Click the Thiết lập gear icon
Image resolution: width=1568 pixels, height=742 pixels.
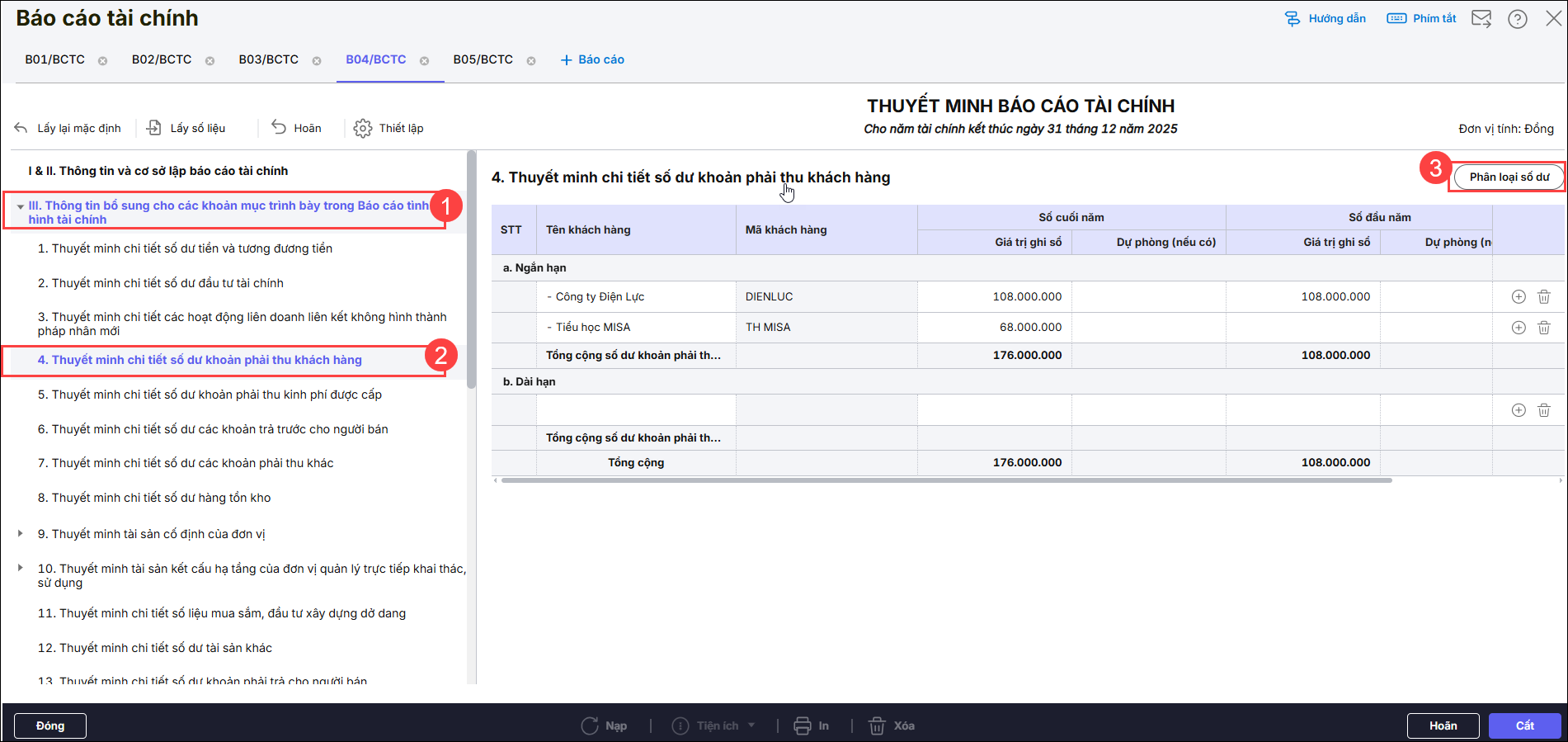coord(362,129)
